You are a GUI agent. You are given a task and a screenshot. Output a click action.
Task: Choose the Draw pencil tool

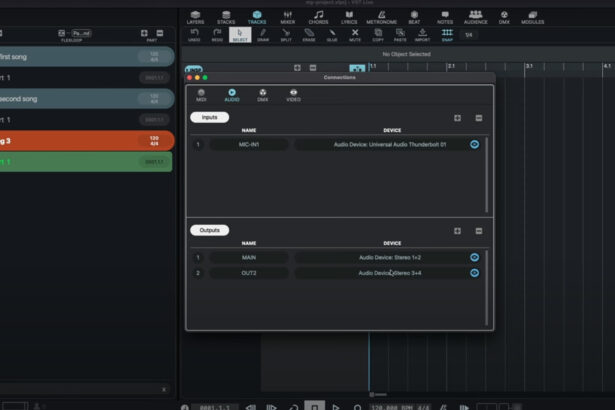(263, 35)
